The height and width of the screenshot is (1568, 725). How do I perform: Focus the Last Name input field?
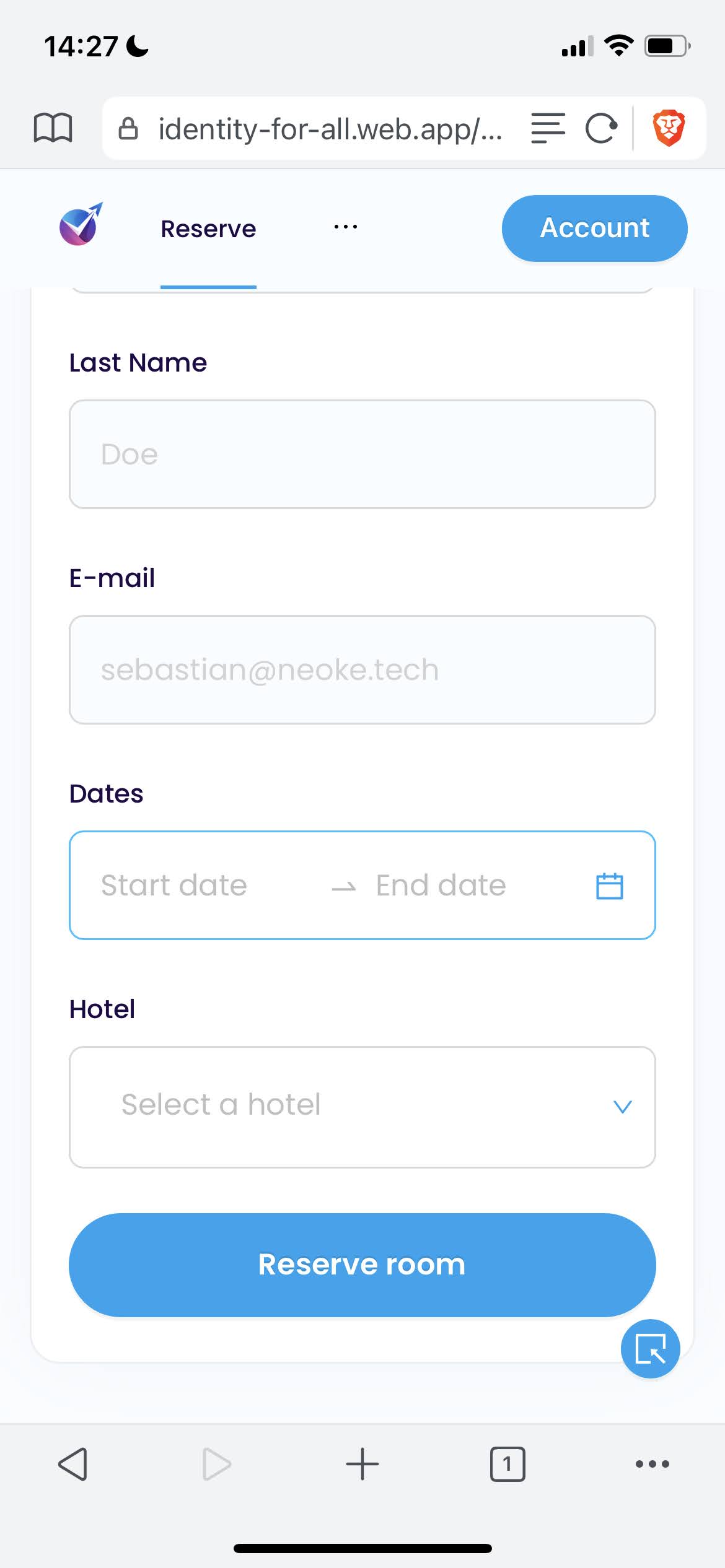point(362,454)
